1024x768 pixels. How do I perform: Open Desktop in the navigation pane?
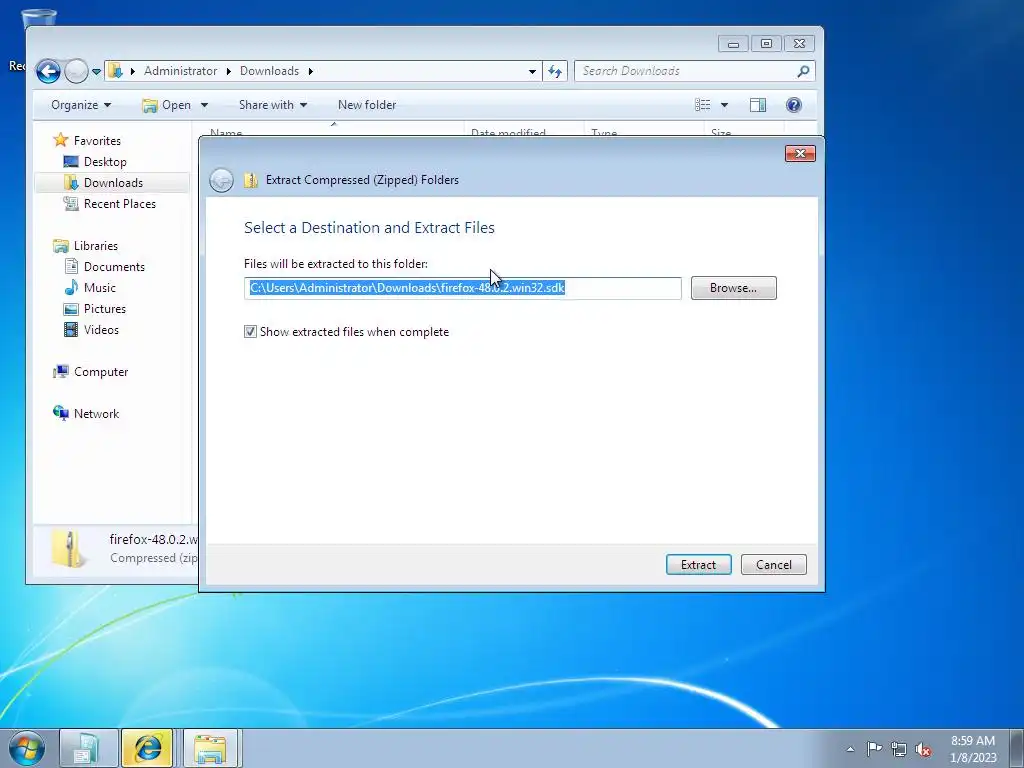(104, 161)
